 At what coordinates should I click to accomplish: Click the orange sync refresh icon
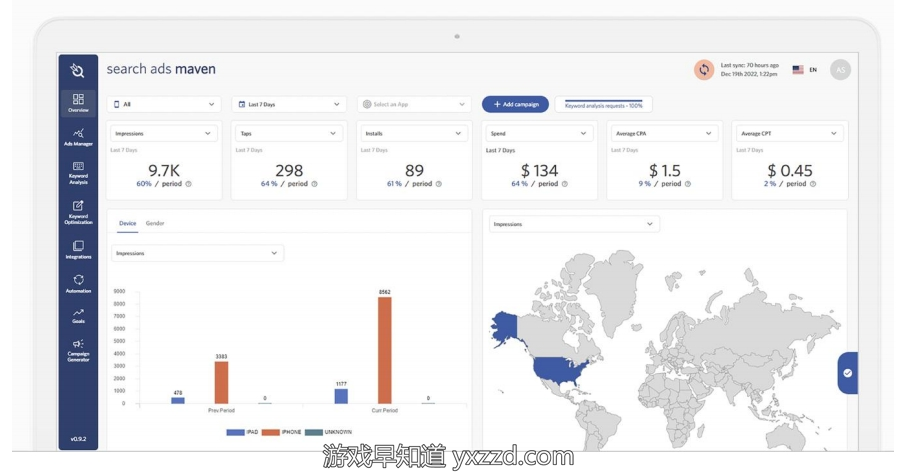click(704, 70)
